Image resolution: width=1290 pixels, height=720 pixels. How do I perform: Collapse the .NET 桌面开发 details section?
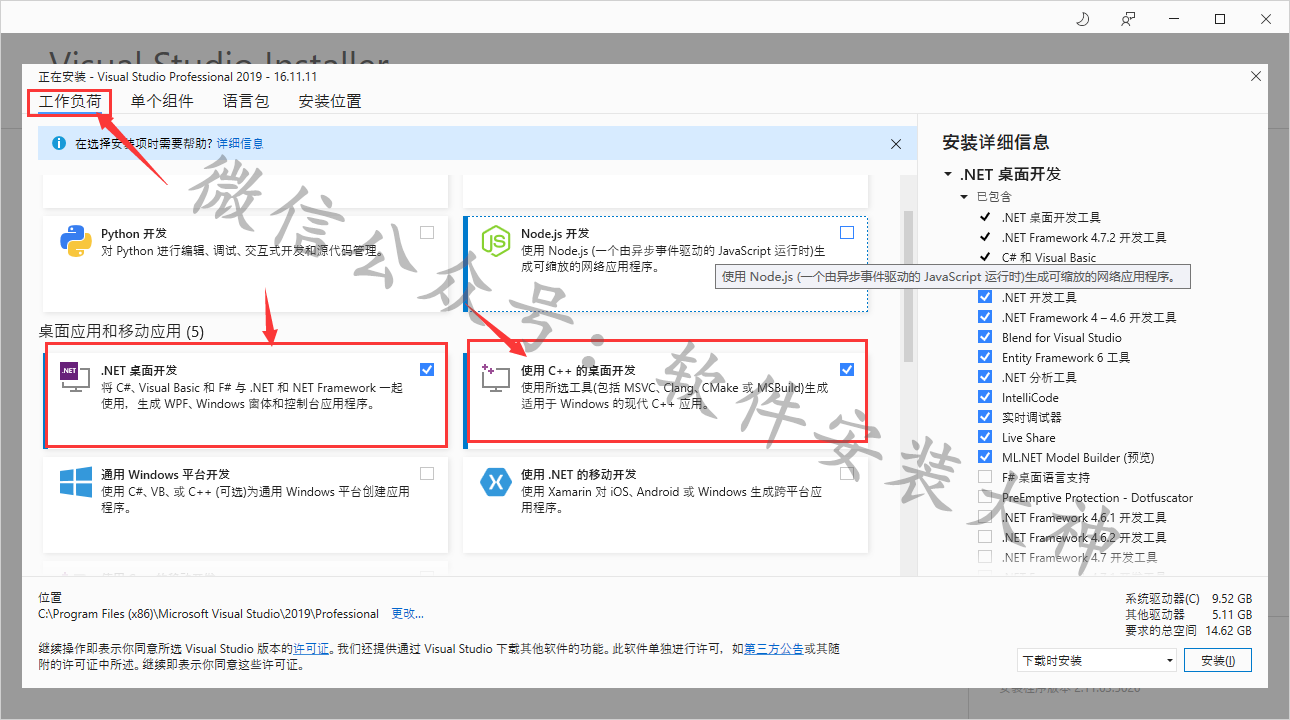point(948,174)
